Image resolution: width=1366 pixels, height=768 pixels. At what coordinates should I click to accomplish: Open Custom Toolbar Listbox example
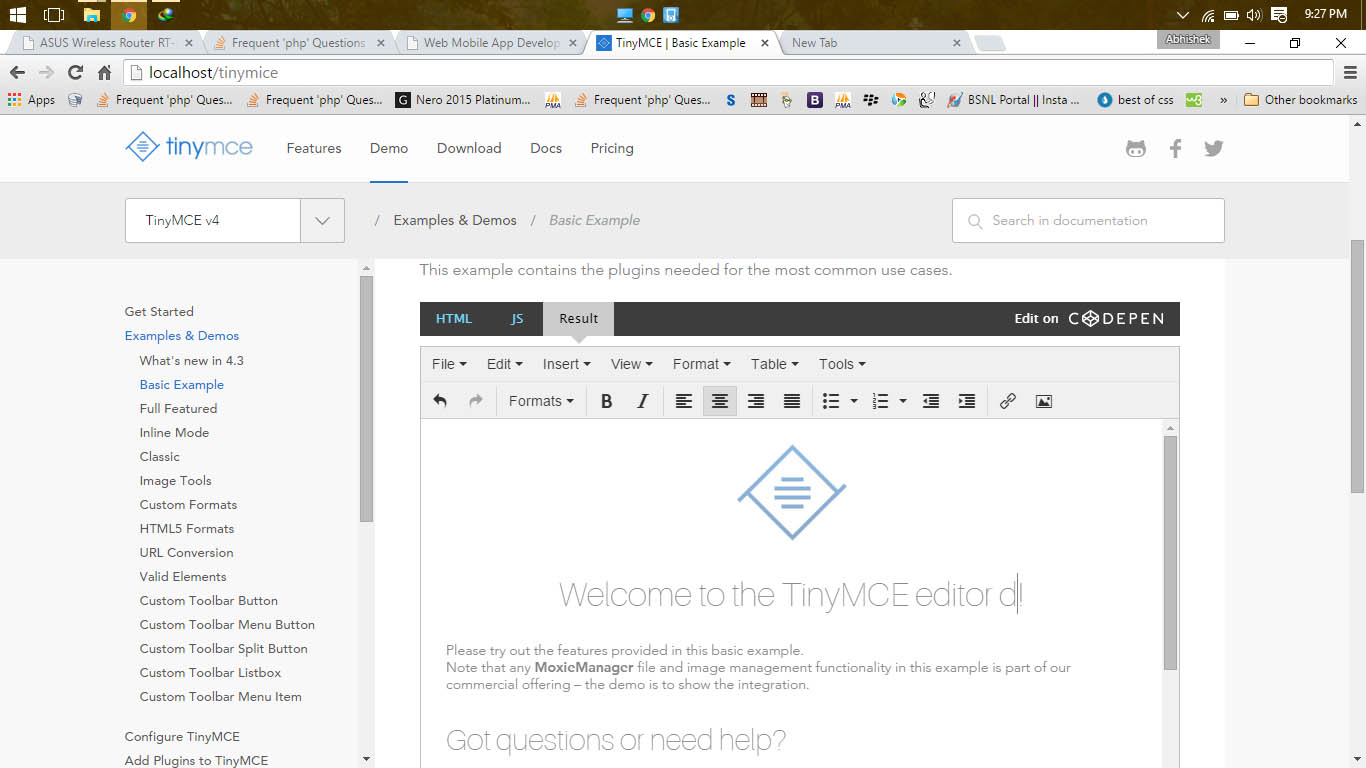(211, 672)
